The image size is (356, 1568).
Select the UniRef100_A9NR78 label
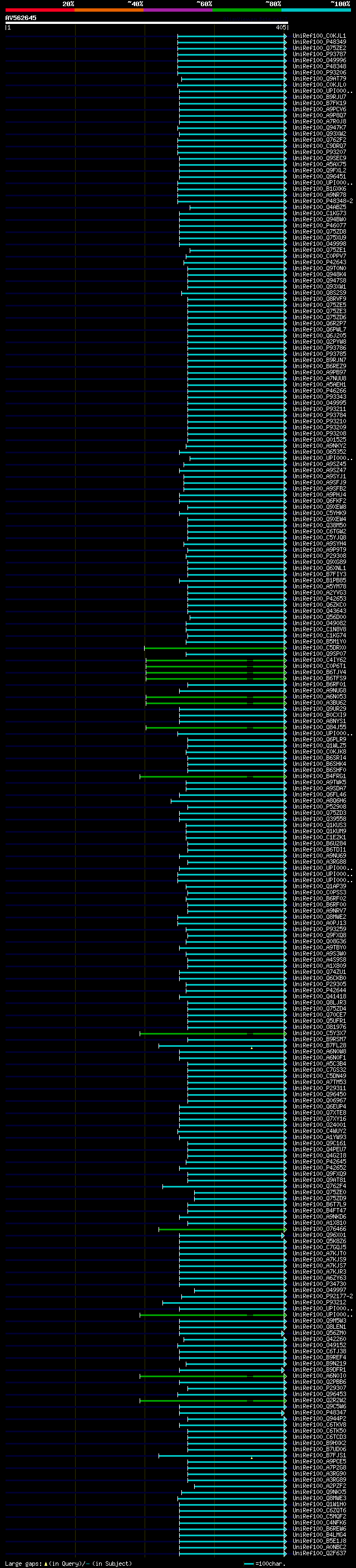click(319, 195)
